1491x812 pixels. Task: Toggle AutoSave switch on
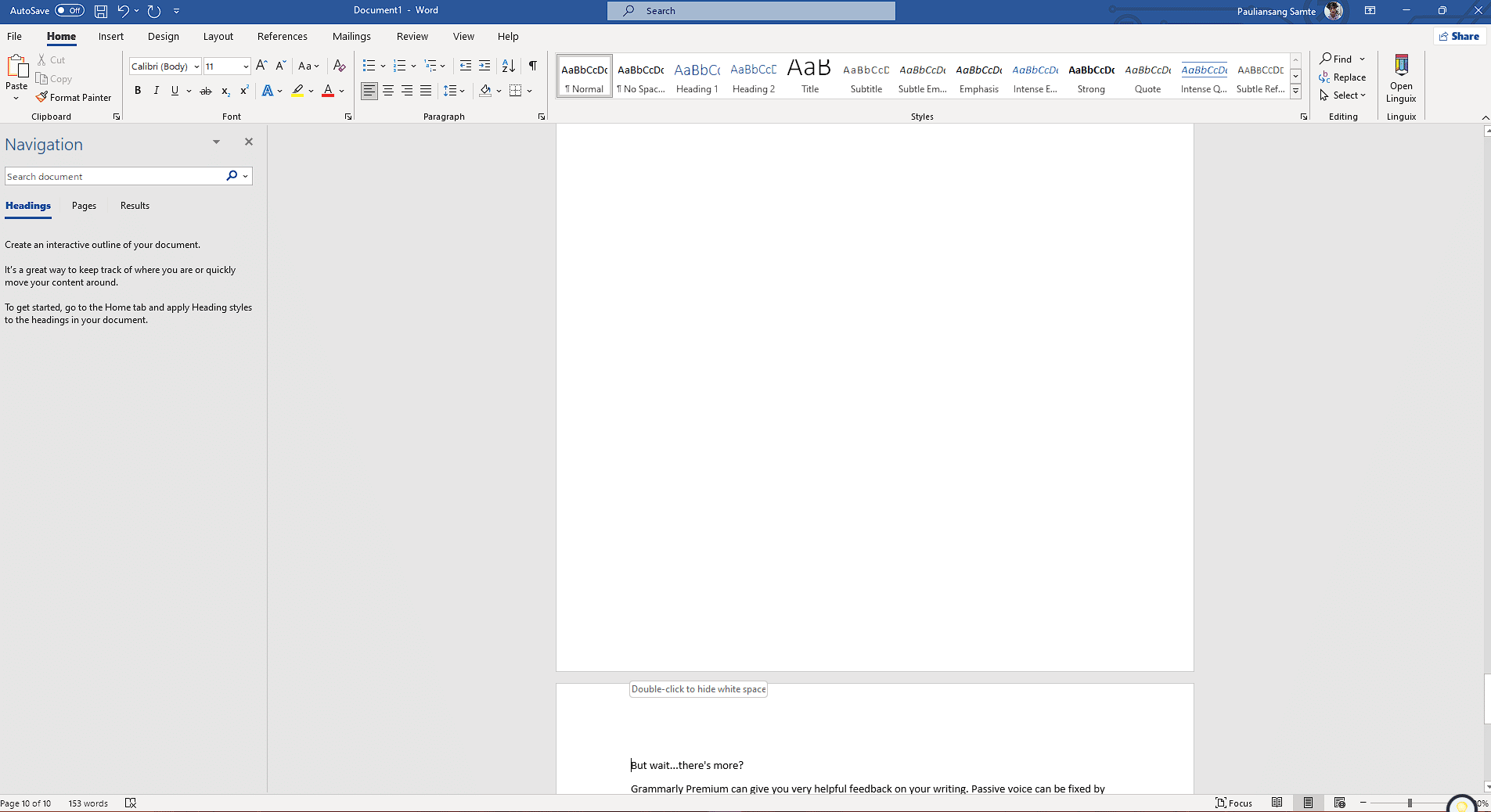pos(70,11)
